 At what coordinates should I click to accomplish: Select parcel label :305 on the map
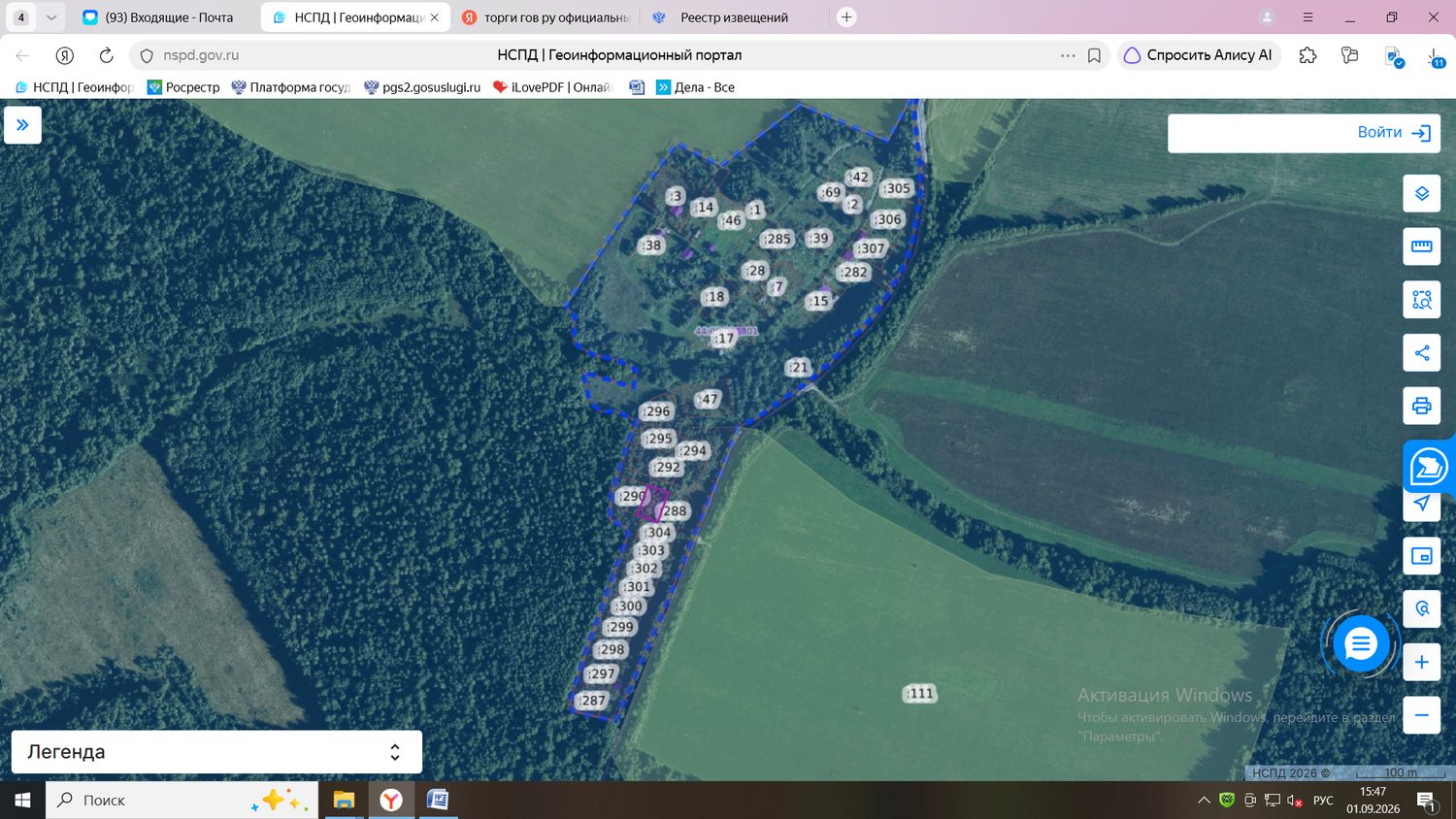896,188
